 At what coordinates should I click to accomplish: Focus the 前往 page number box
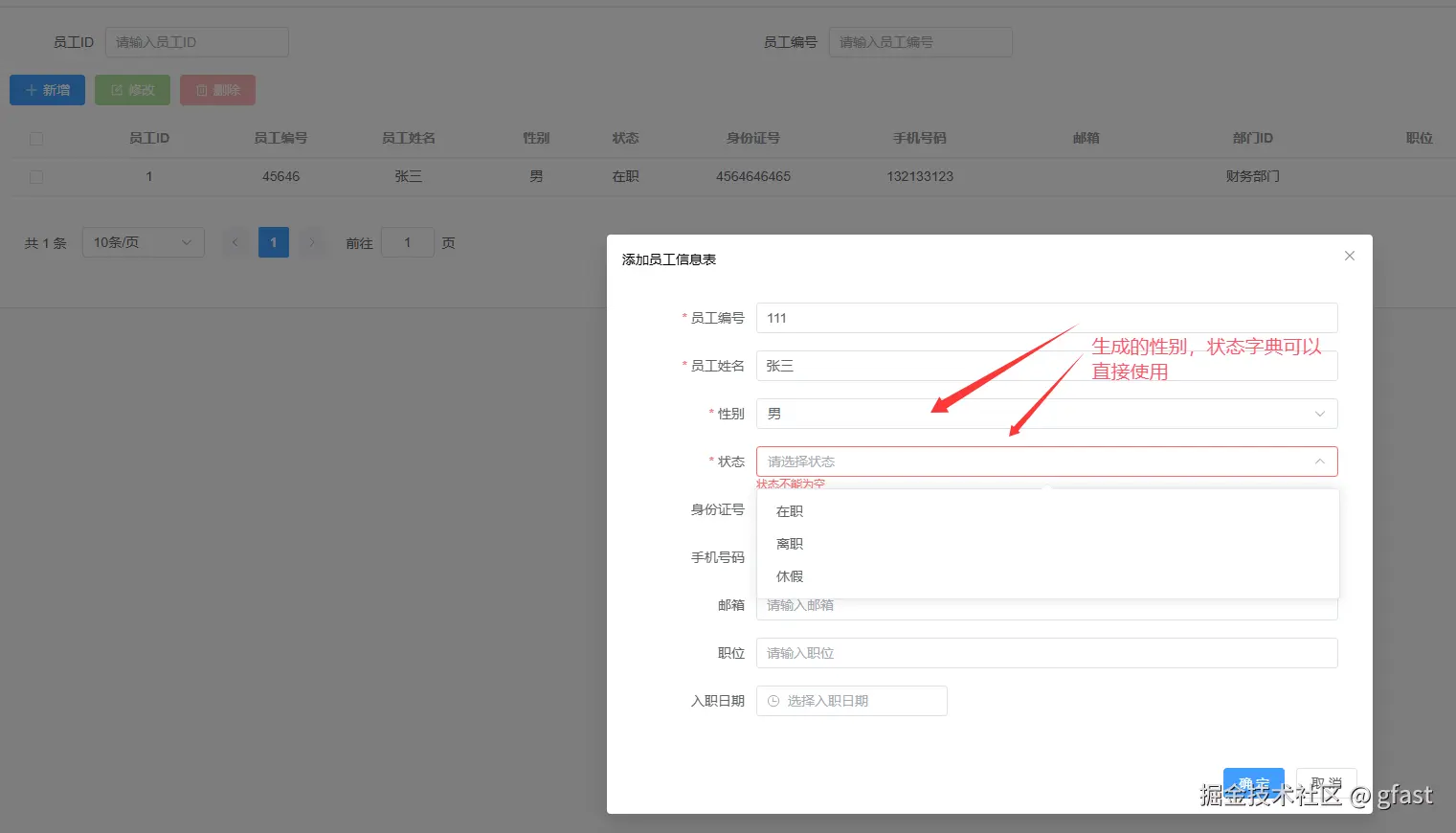407,242
